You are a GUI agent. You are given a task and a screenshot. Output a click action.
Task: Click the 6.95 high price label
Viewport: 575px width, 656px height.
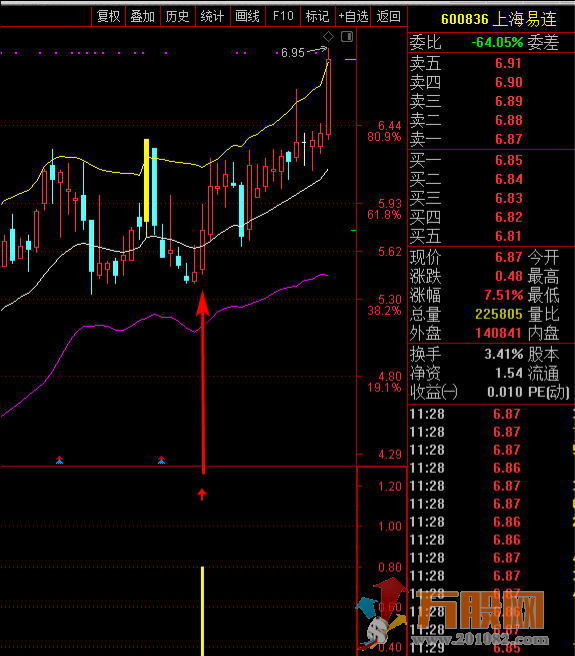click(293, 53)
